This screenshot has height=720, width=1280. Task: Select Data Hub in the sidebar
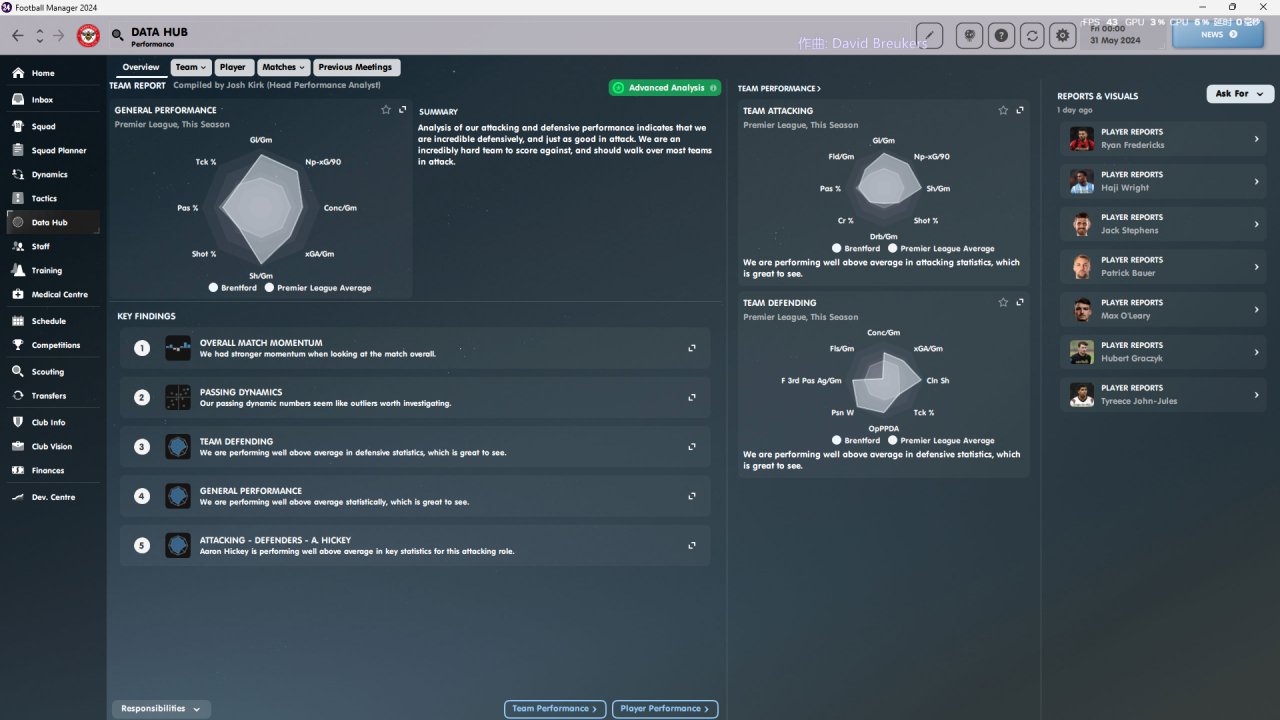pos(54,223)
